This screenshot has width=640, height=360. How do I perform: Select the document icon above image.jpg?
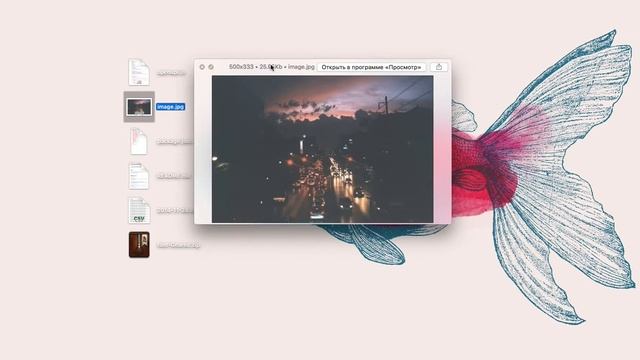[x=139, y=72]
